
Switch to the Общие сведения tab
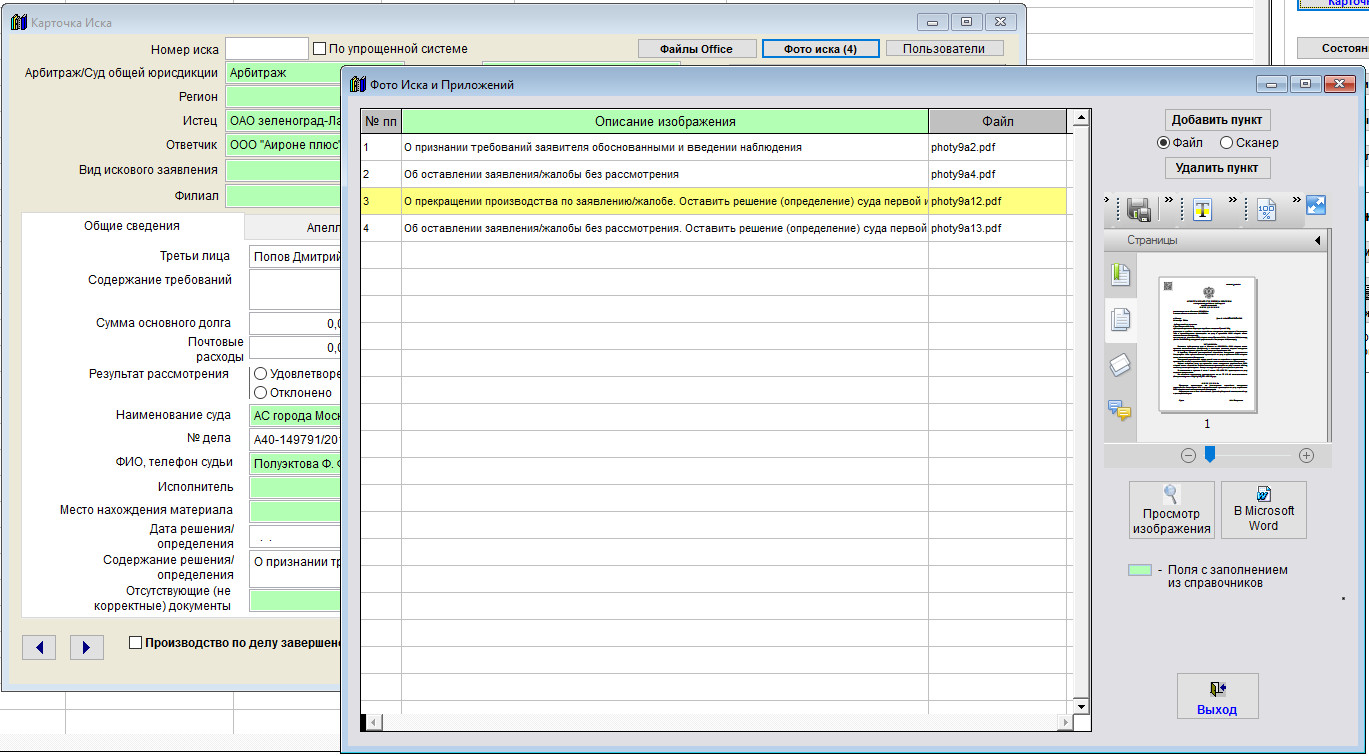click(x=132, y=226)
